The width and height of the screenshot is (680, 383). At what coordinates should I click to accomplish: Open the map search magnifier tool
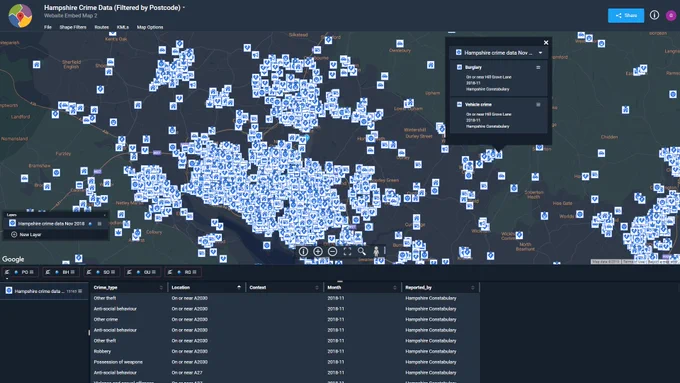click(362, 251)
